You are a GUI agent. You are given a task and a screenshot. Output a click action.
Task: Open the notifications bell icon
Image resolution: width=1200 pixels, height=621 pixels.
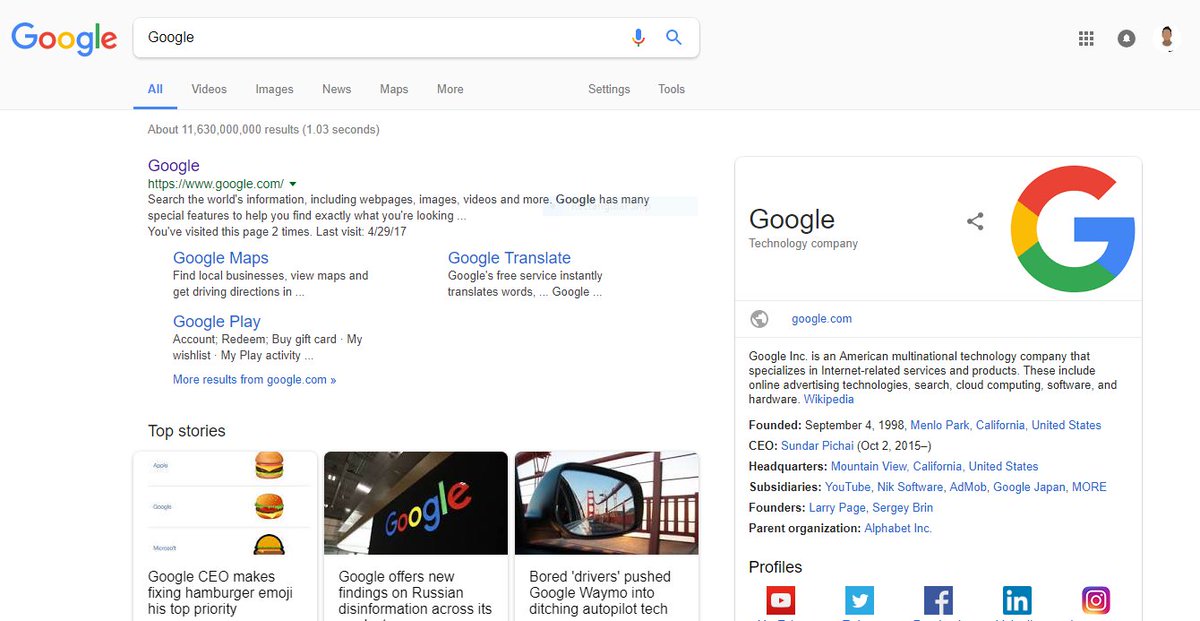pos(1127,38)
